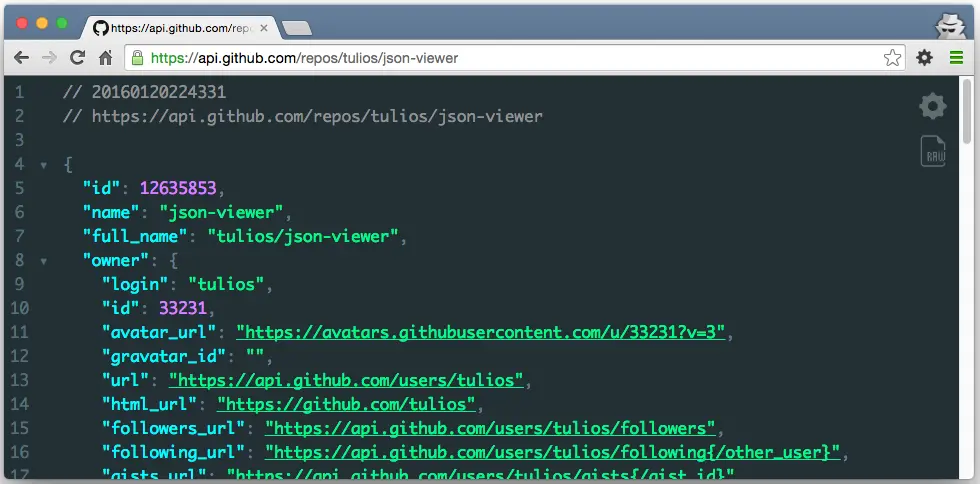980x484 pixels.
Task: Open the api.github.com/users/tulios link
Action: (x=346, y=380)
